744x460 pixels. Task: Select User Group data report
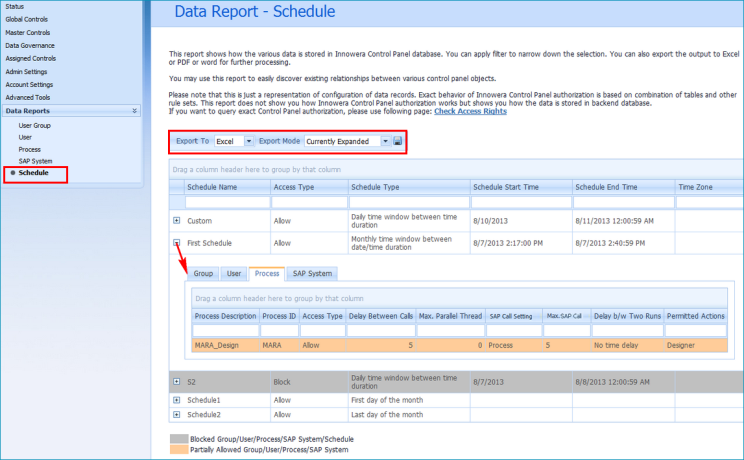pos(35,125)
